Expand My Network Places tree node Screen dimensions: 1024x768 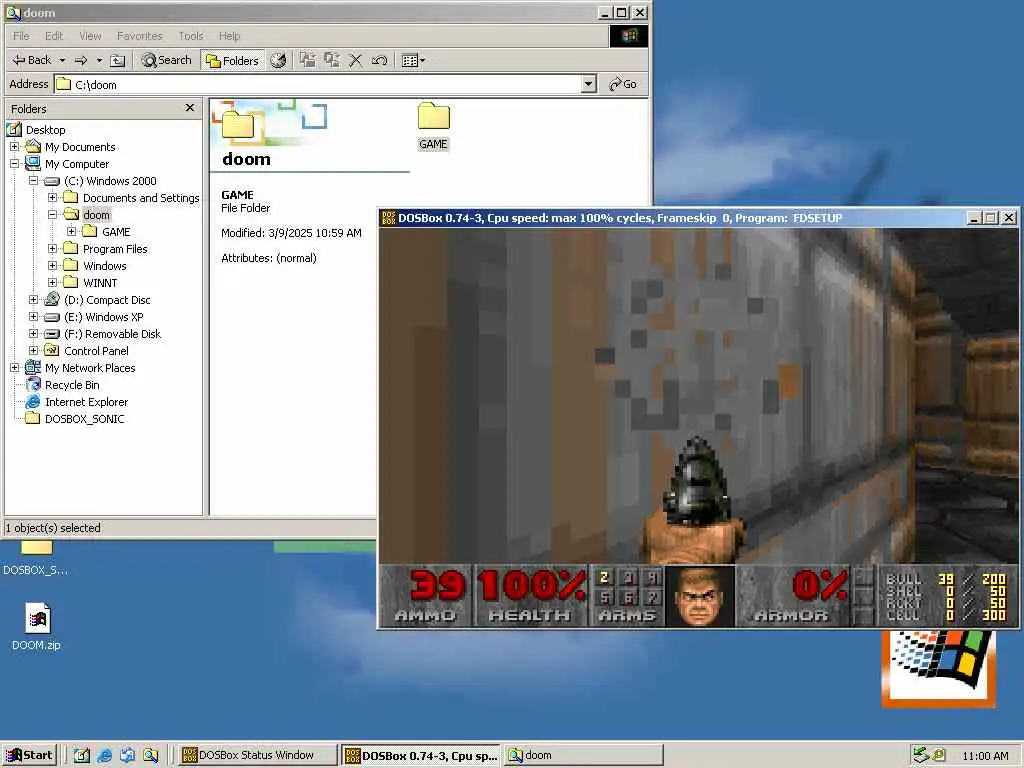(x=14, y=368)
